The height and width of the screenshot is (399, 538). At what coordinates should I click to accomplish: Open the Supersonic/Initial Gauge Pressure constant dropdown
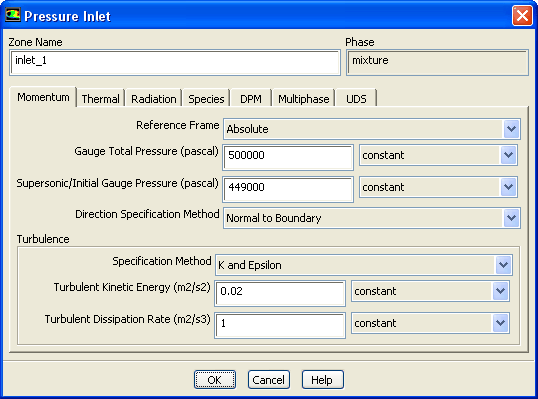coord(438,187)
